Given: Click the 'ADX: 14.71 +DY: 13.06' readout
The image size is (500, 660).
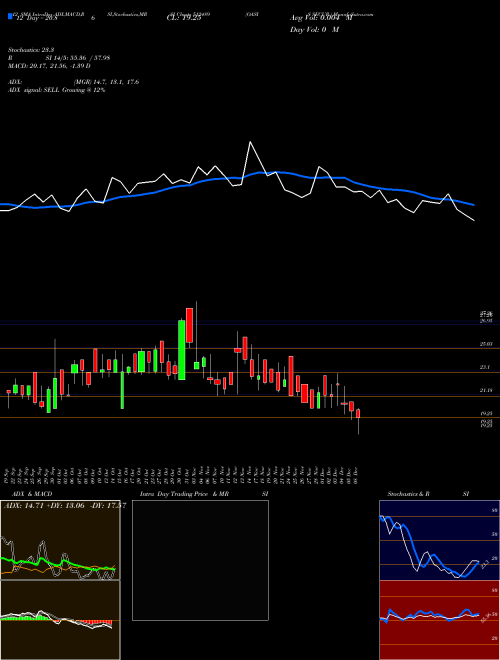Looking at the screenshot, I should pos(46,505).
